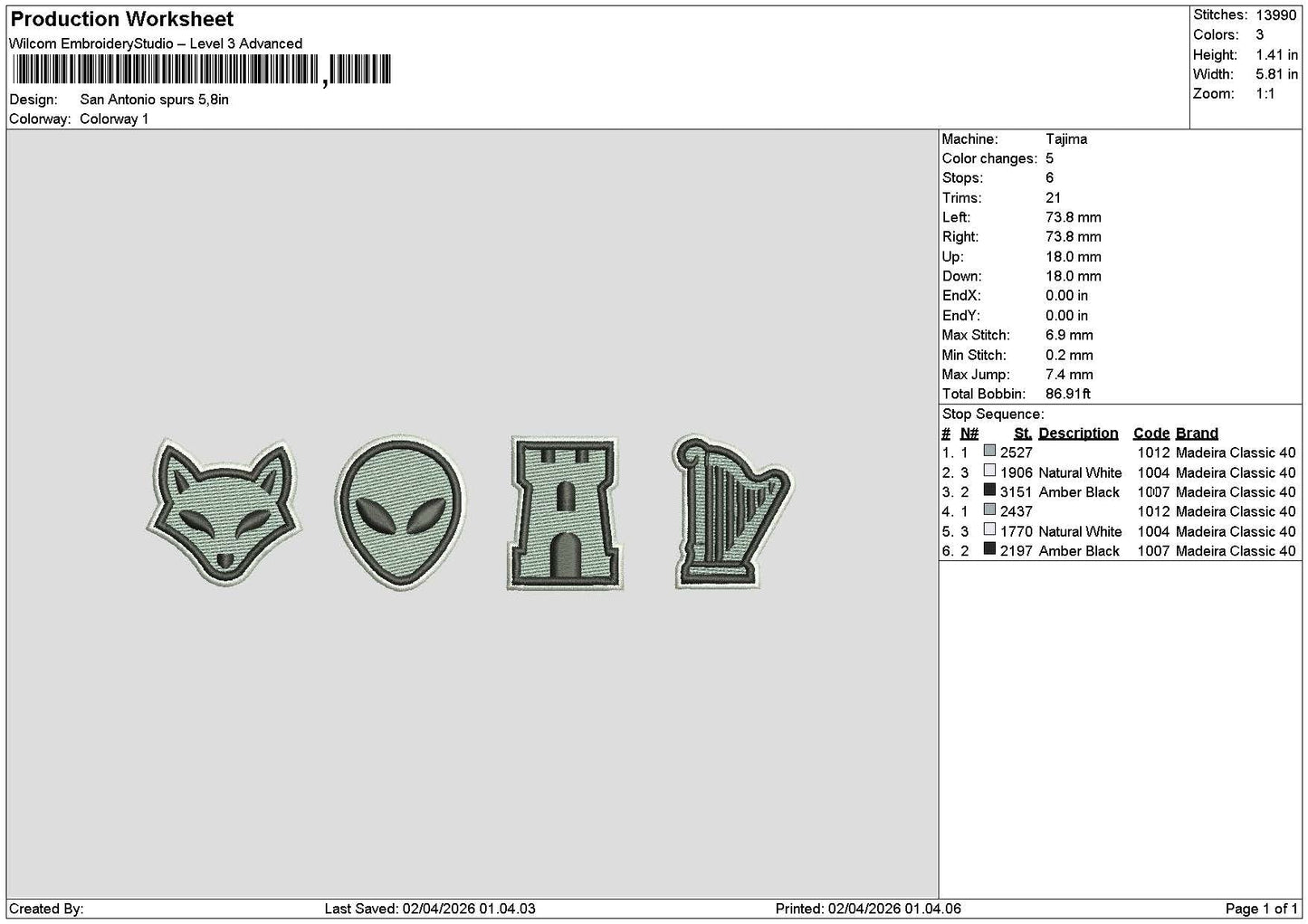Click the barcode under the worksheet title
Image resolution: width=1308 pixels, height=924 pixels.
tap(200, 70)
